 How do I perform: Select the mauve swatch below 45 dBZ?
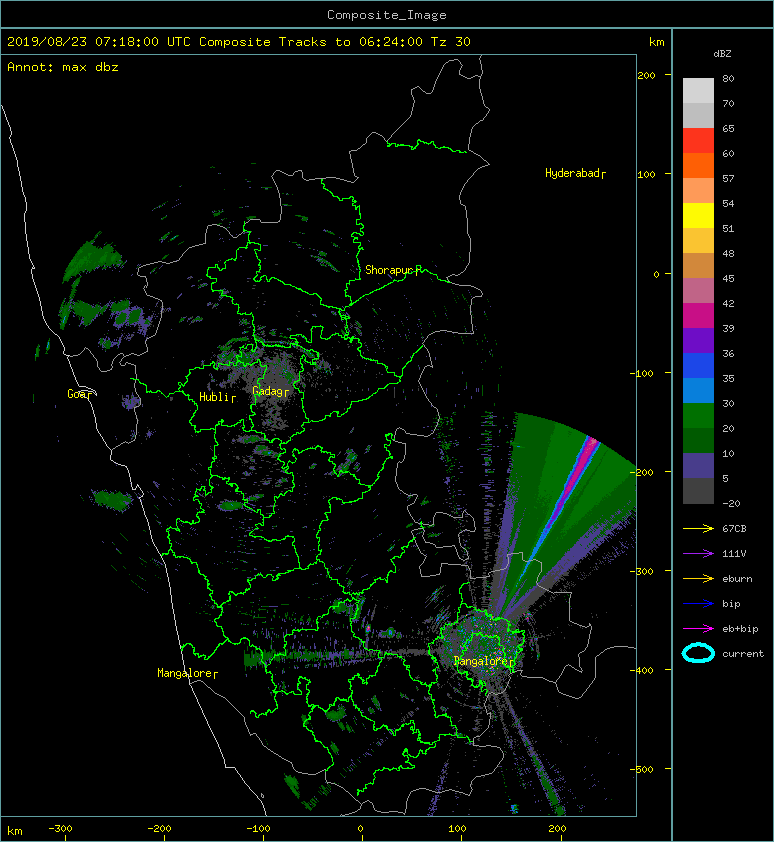(x=698, y=291)
